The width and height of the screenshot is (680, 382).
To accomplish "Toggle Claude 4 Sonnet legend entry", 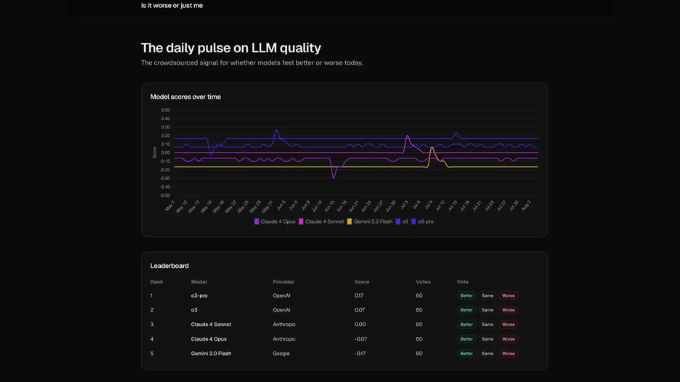I will (321, 222).
